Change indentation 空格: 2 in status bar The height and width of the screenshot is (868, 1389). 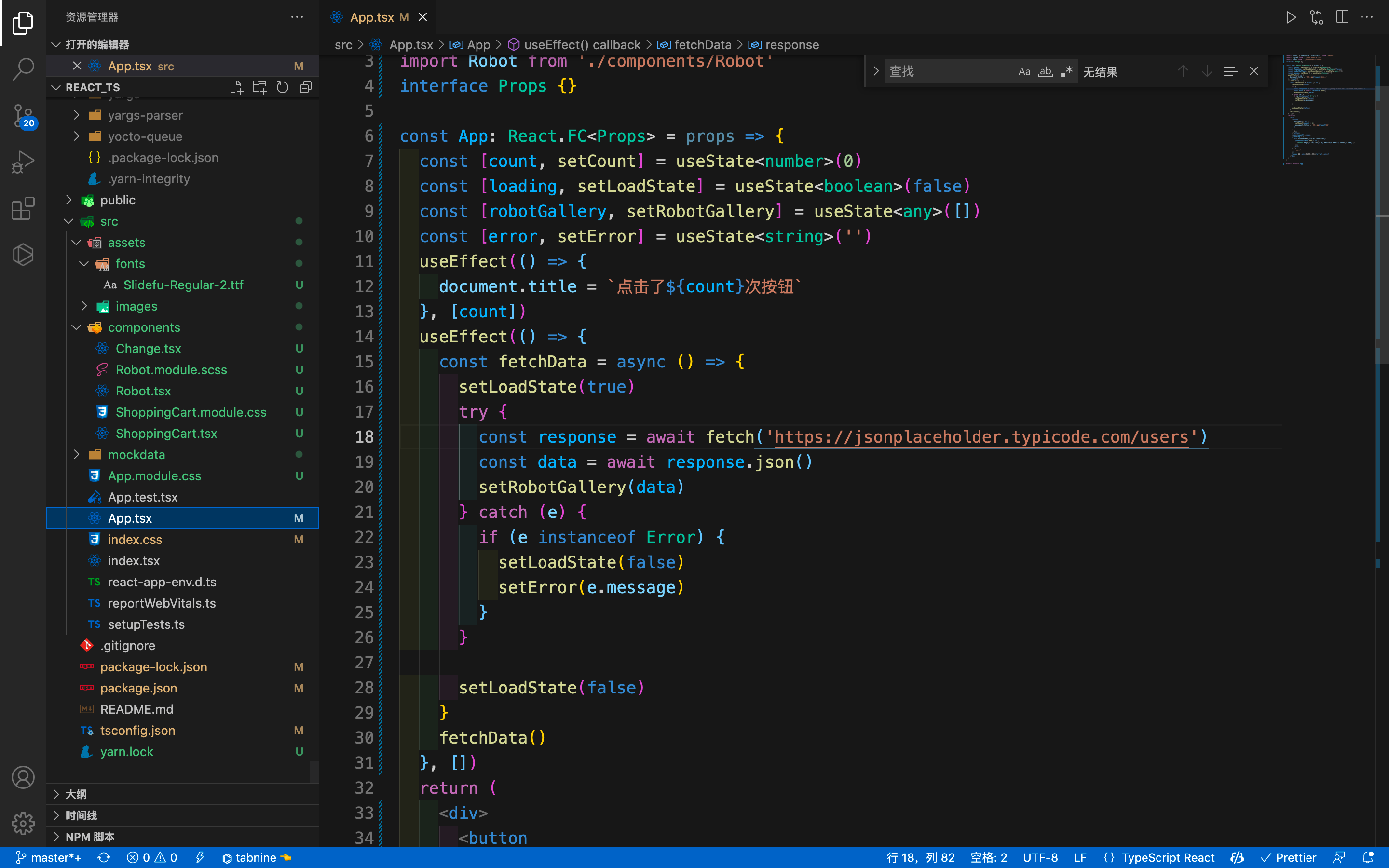988,858
